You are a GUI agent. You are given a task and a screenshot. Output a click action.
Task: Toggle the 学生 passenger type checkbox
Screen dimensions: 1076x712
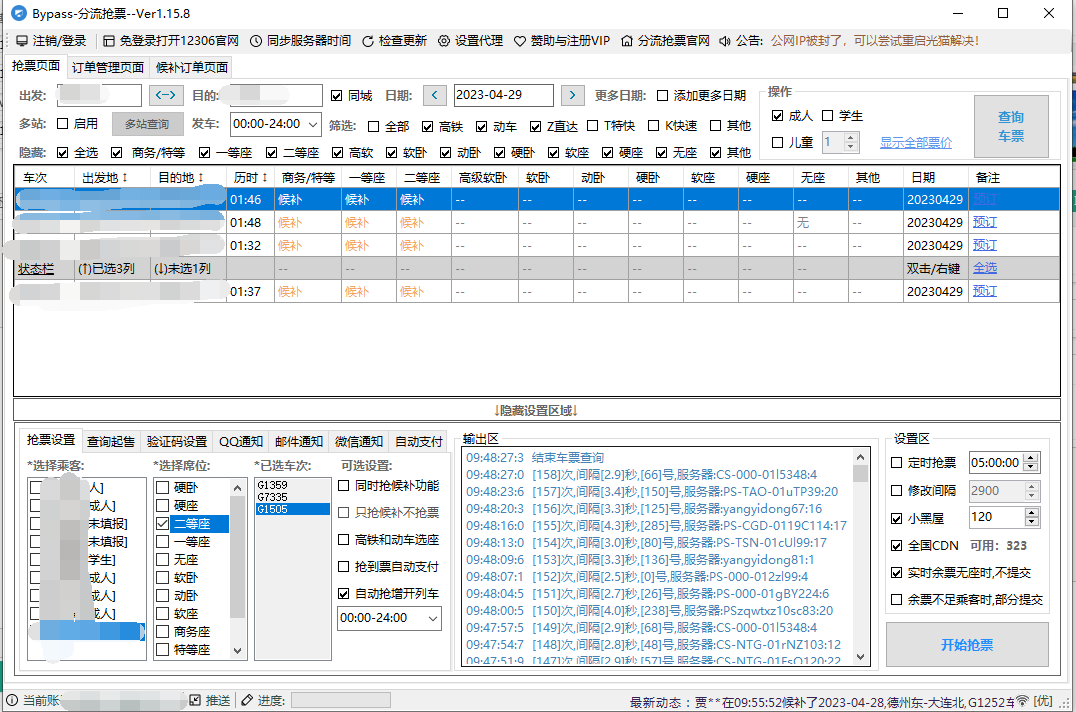pos(828,115)
